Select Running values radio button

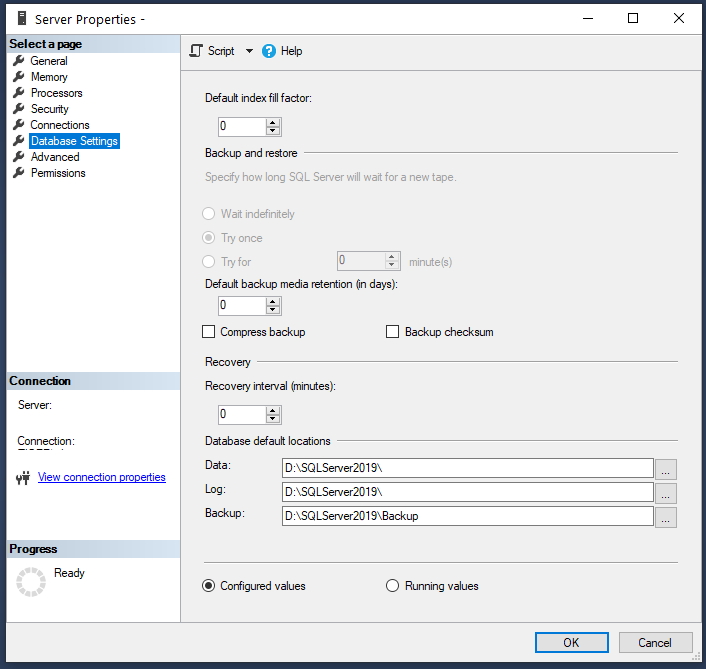click(393, 586)
